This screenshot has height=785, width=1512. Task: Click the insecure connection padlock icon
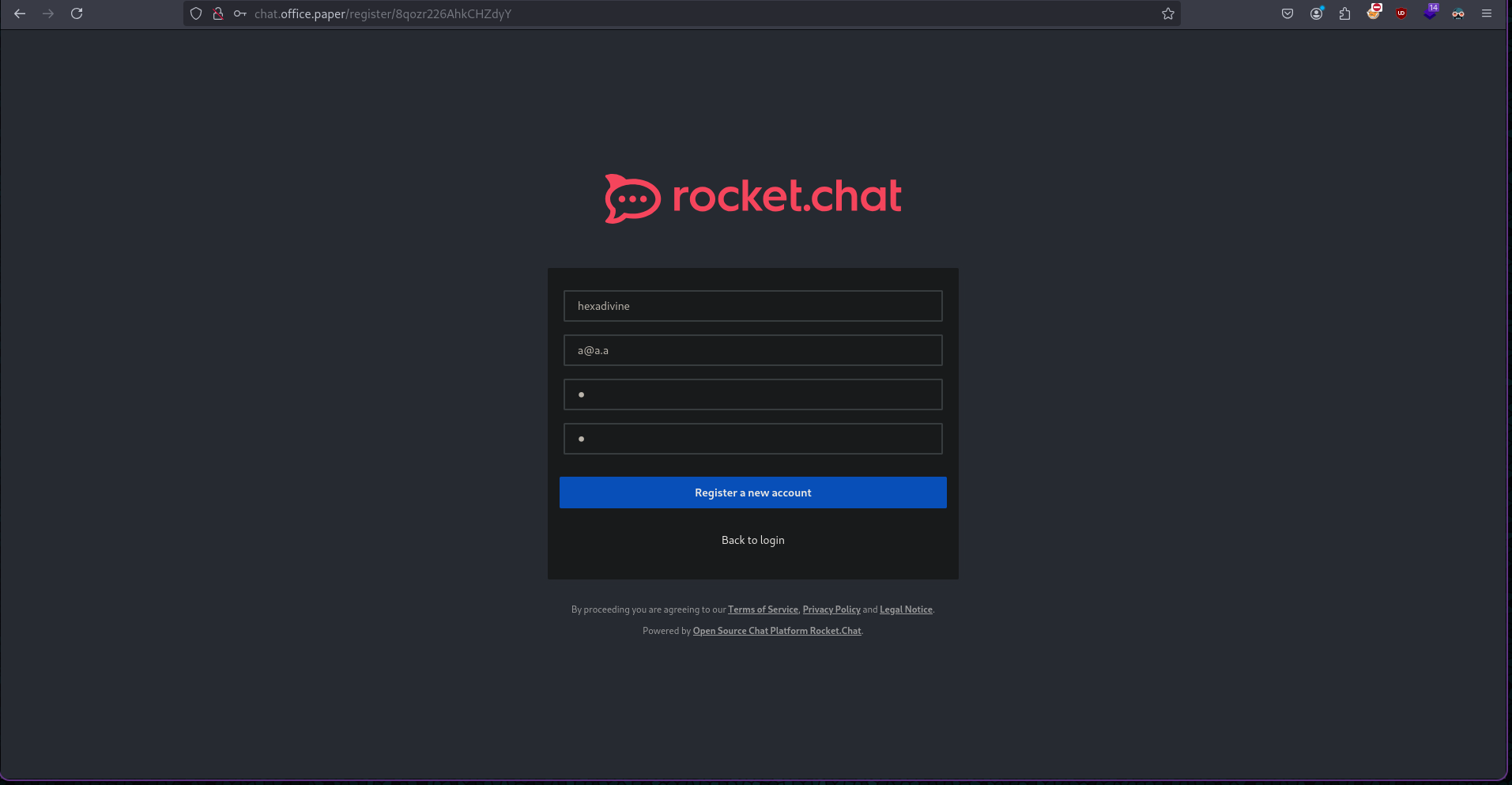pos(218,13)
